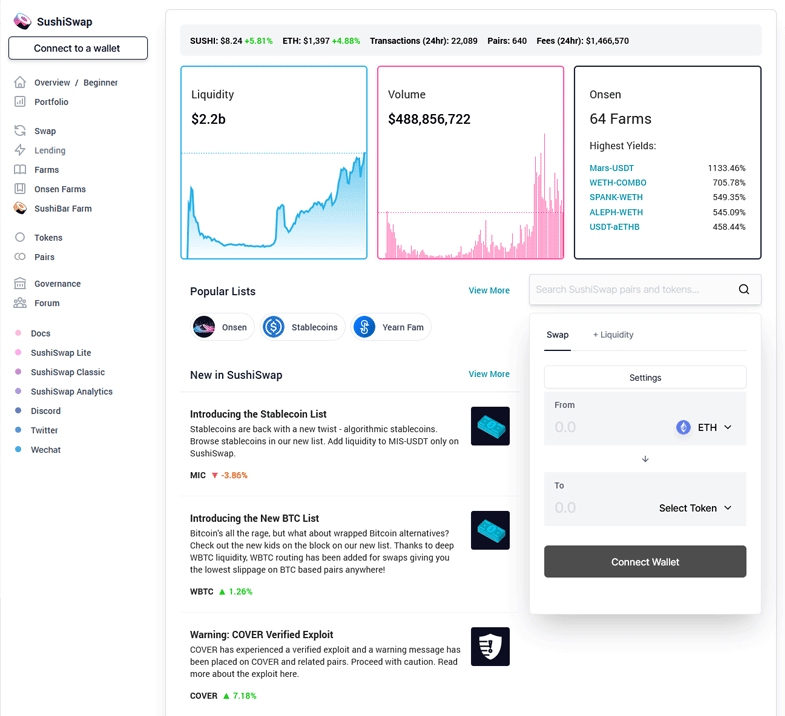Open the WETH-COMBO farm link
785x716 pixels.
point(618,182)
